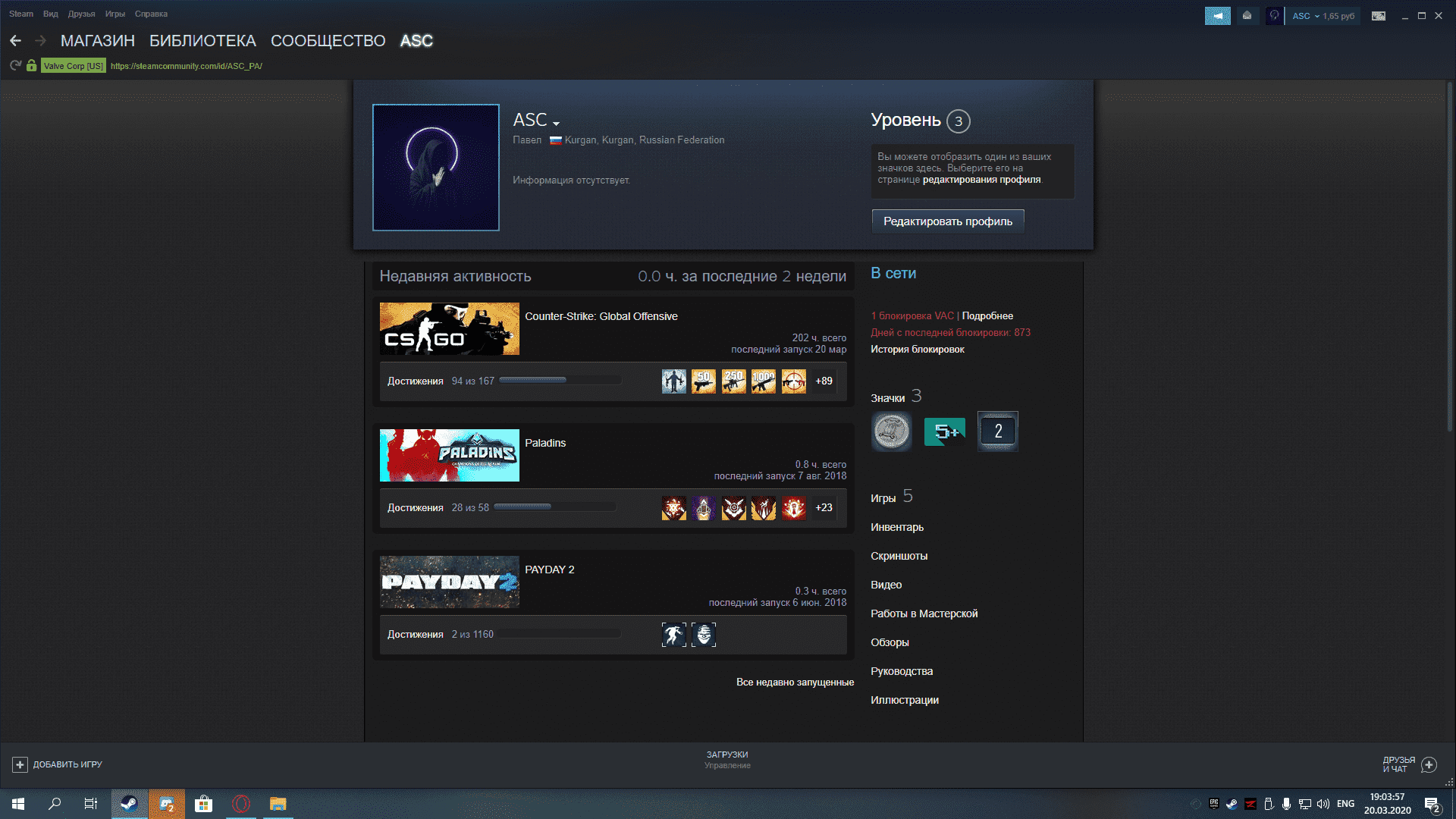Open История блокировок link
The height and width of the screenshot is (819, 1456).
tap(918, 350)
